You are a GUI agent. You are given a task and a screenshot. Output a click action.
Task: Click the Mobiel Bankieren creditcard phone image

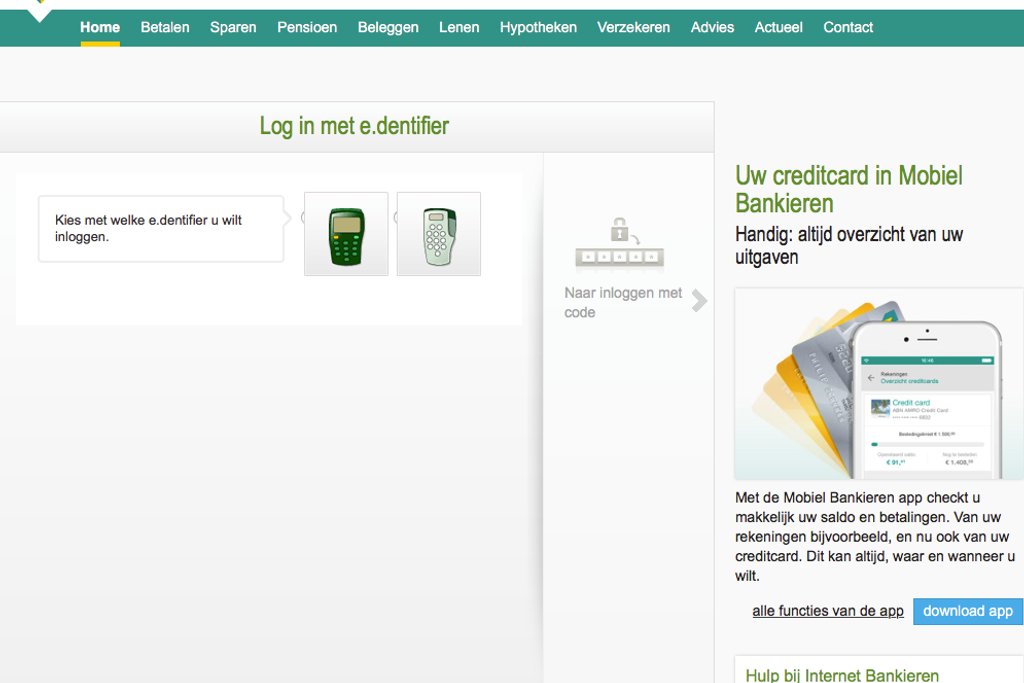point(878,385)
